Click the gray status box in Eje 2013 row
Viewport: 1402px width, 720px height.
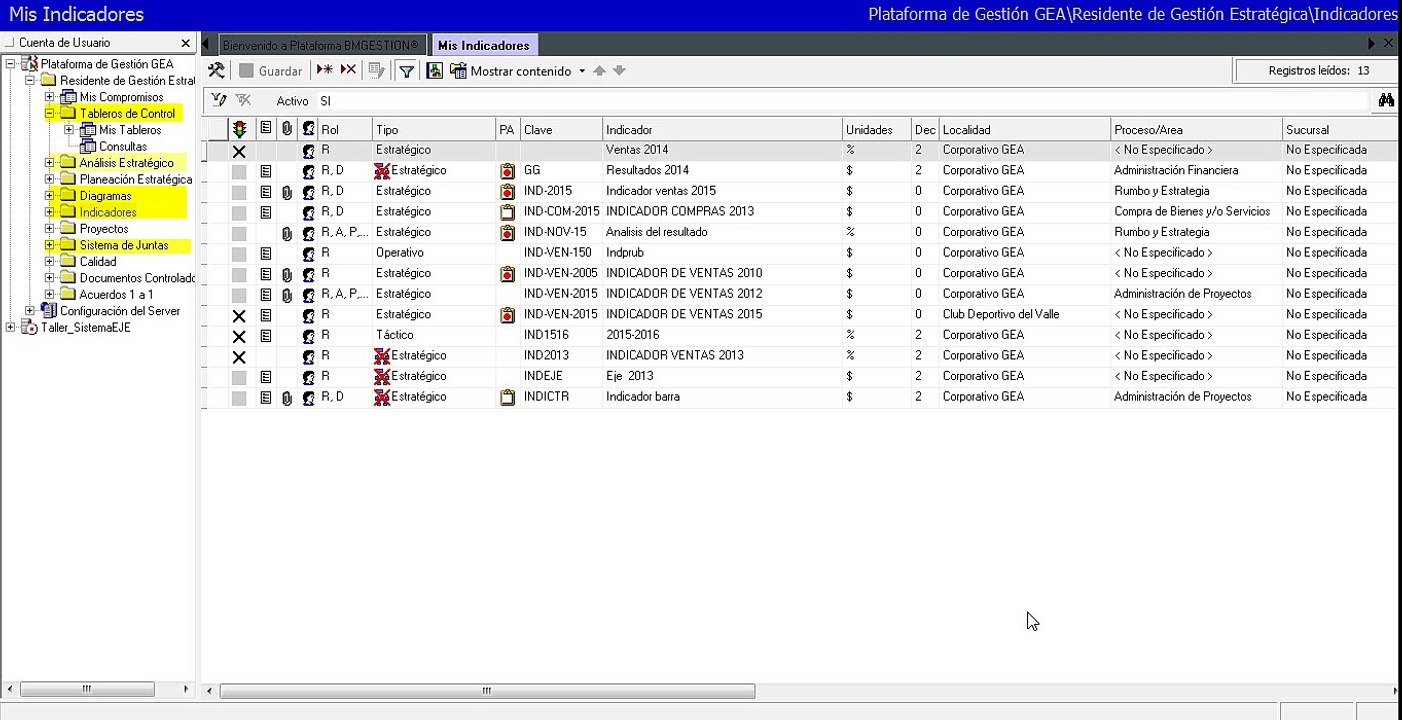[x=239, y=377]
